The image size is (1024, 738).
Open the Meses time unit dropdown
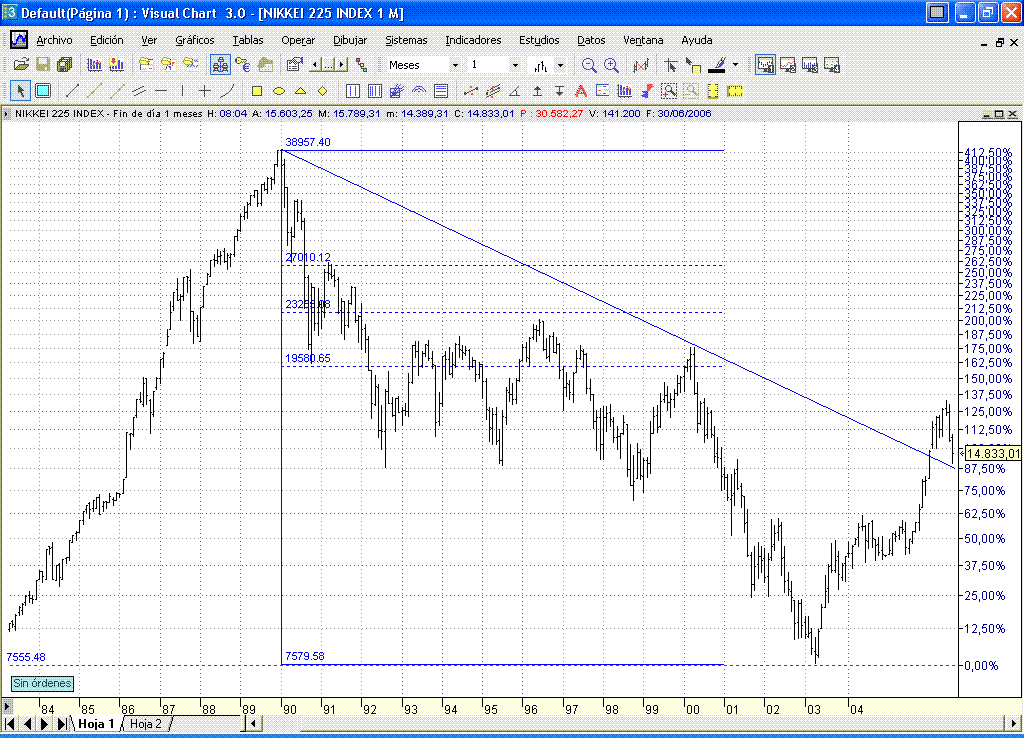point(455,65)
